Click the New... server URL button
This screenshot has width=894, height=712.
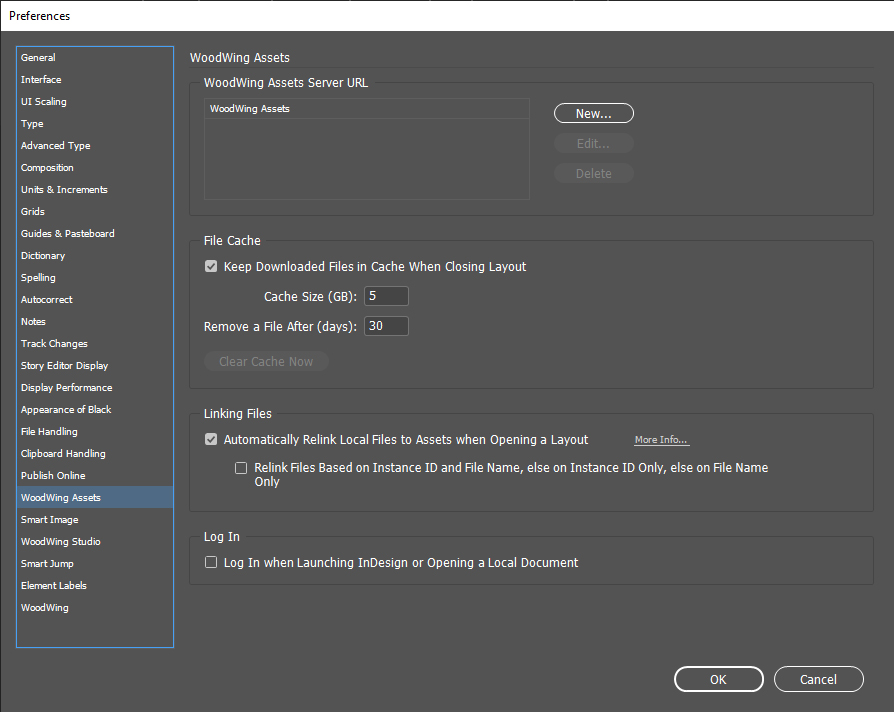click(x=593, y=114)
